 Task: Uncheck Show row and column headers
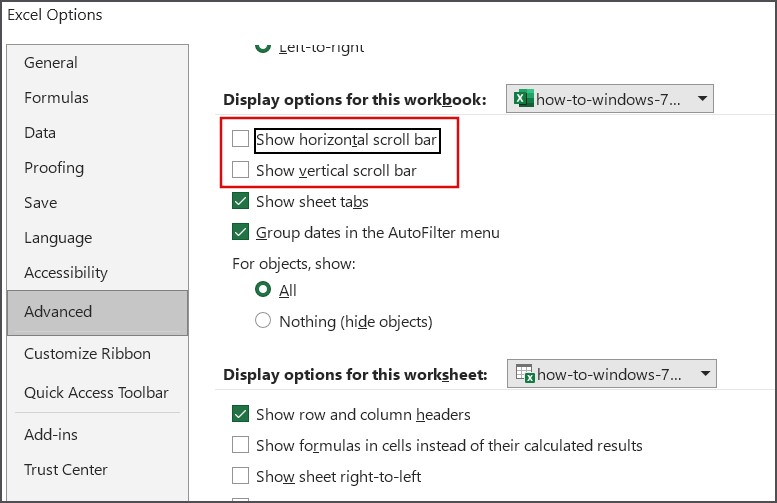pos(240,413)
